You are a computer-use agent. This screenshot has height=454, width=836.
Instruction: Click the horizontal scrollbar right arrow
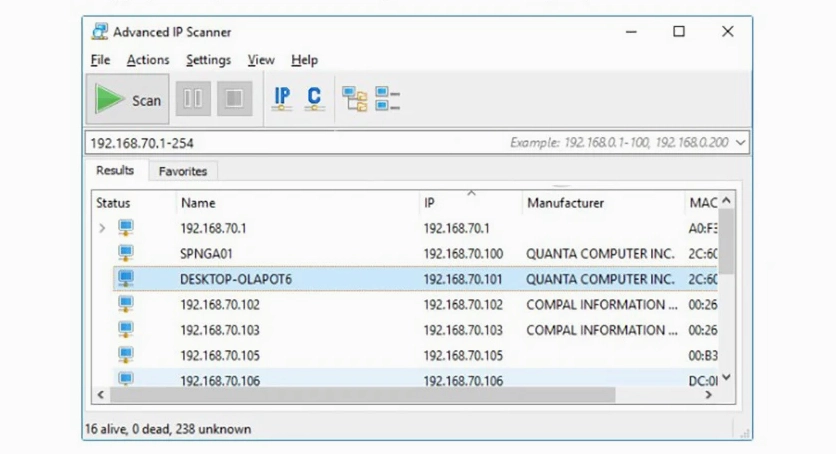pos(708,395)
